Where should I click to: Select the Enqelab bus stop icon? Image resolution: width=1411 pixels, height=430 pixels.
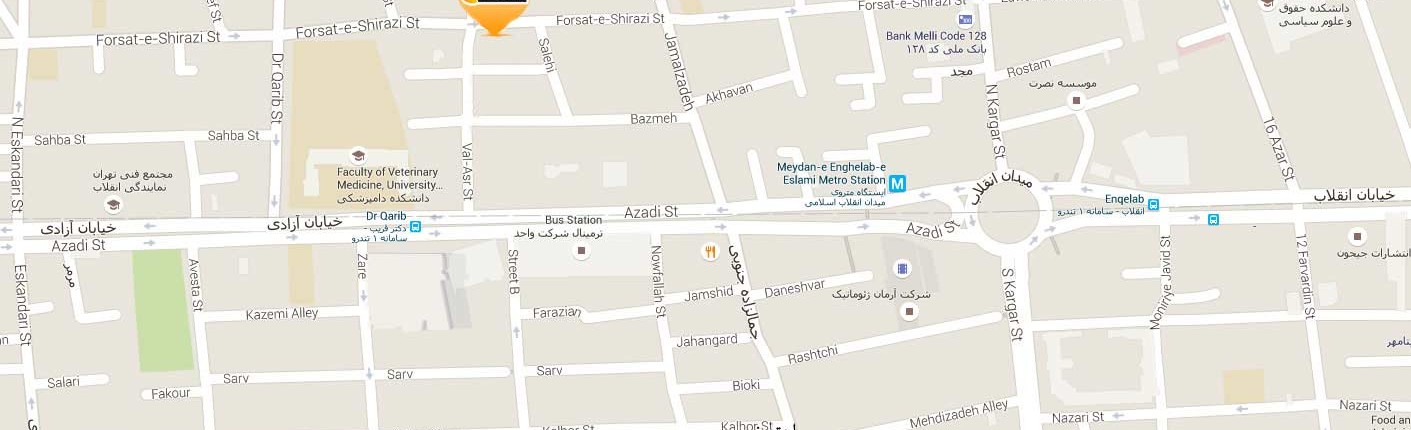1153,205
